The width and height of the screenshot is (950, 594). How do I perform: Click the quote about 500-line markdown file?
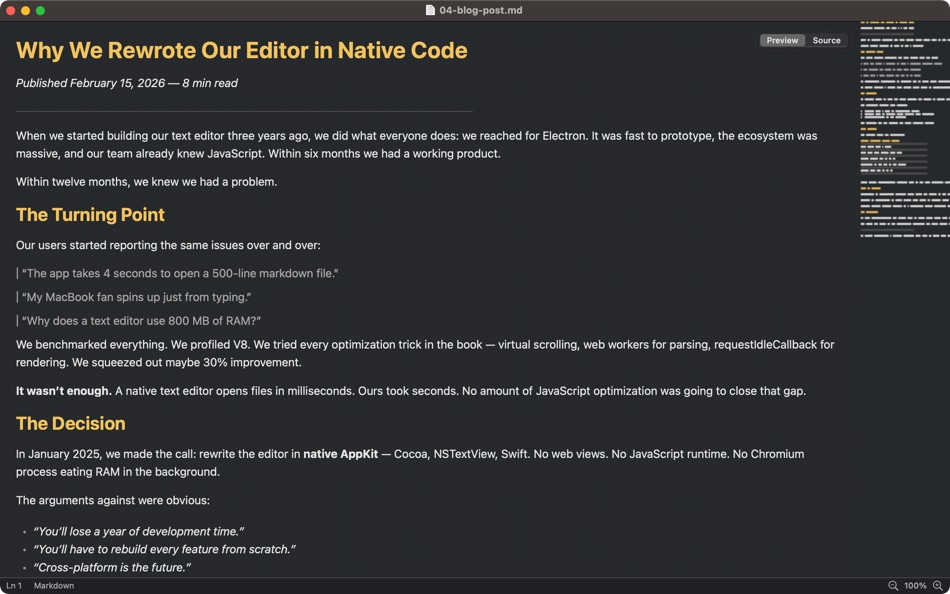pos(180,273)
